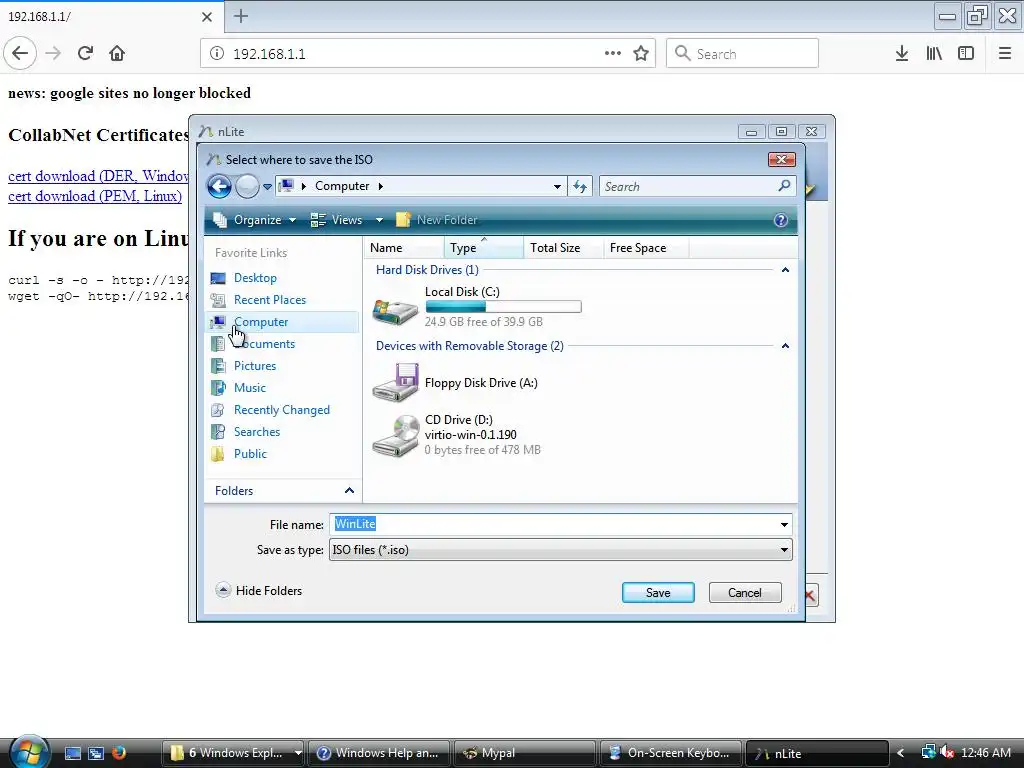The image size is (1024, 768).
Task: Open the File name dropdown arrow
Action: click(x=784, y=524)
